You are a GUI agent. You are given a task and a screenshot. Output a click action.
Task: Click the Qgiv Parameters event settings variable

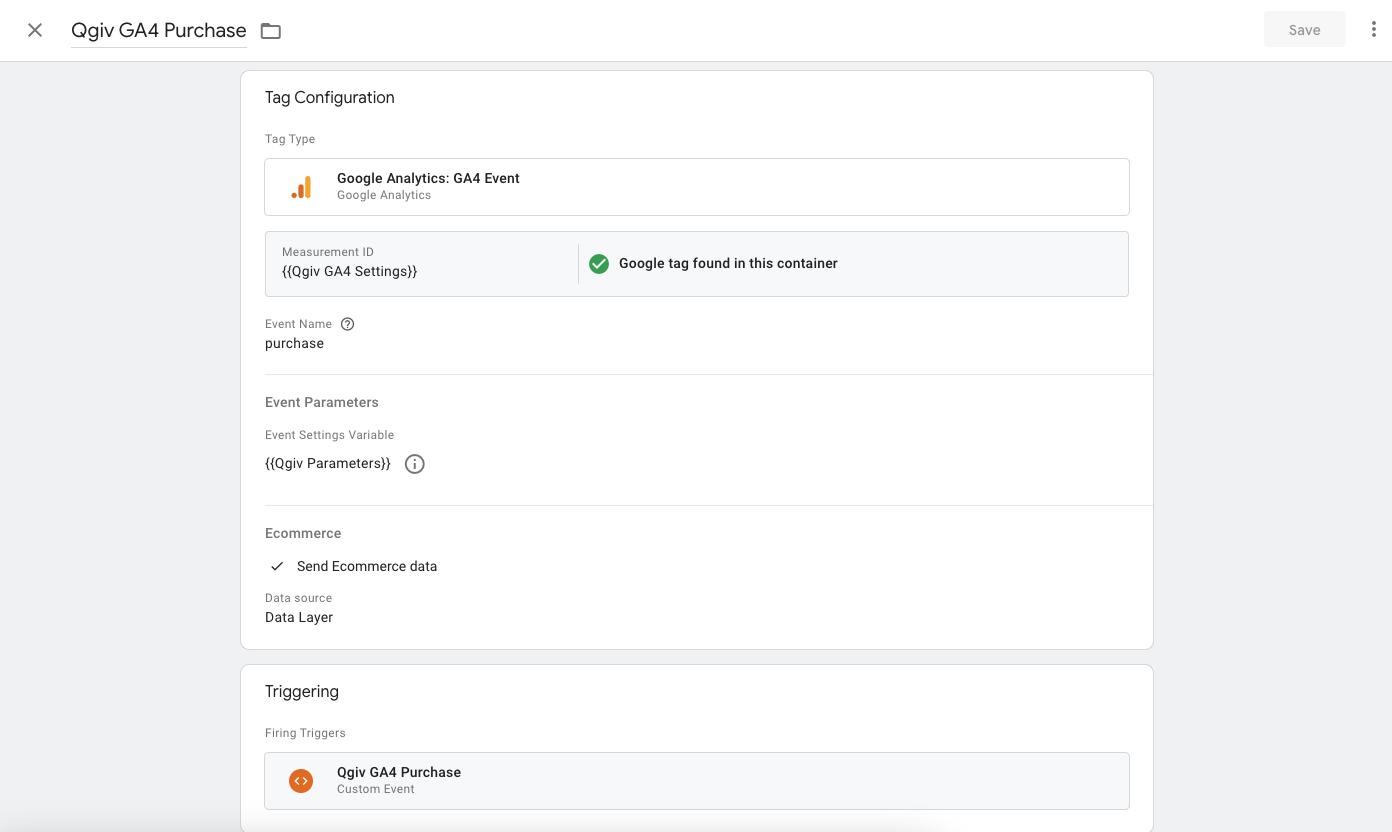[x=328, y=464]
